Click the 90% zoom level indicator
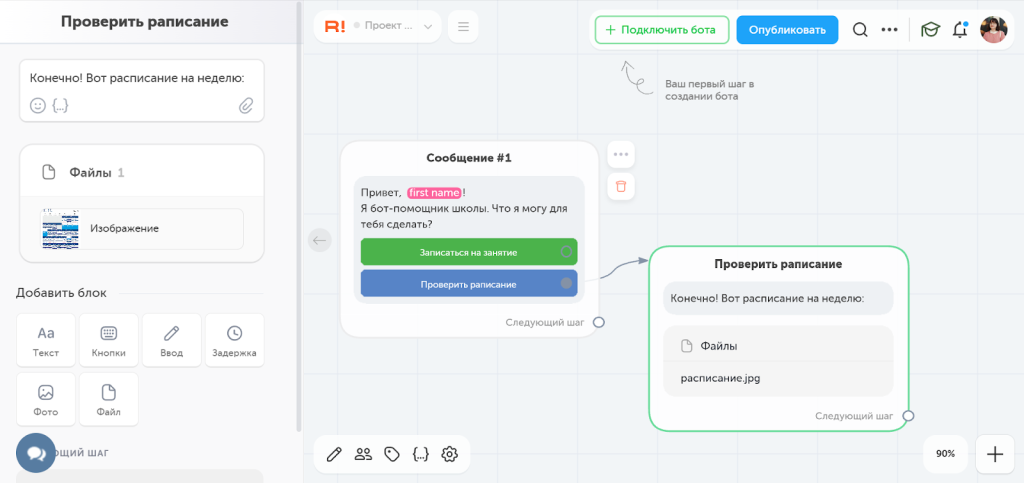The image size is (1024, 483). point(945,454)
